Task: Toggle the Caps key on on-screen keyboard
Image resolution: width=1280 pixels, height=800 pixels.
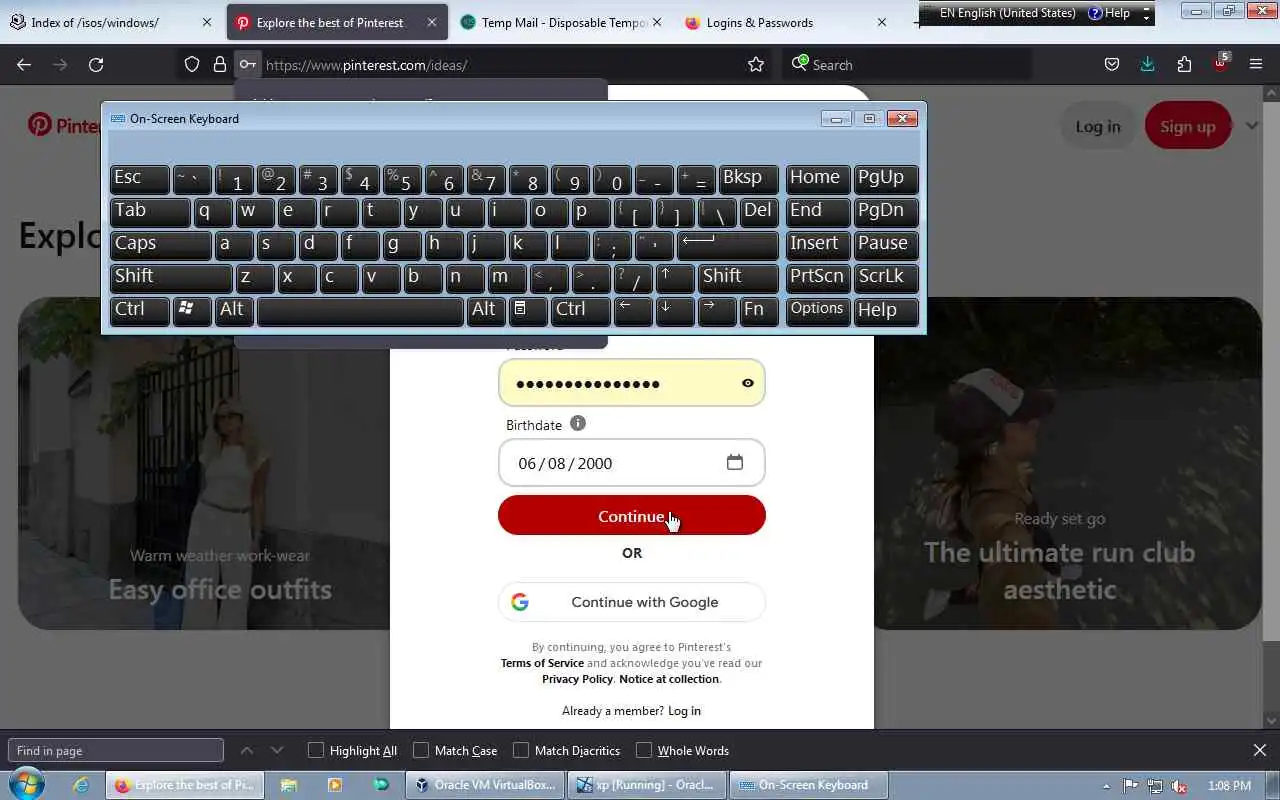Action: tap(160, 245)
